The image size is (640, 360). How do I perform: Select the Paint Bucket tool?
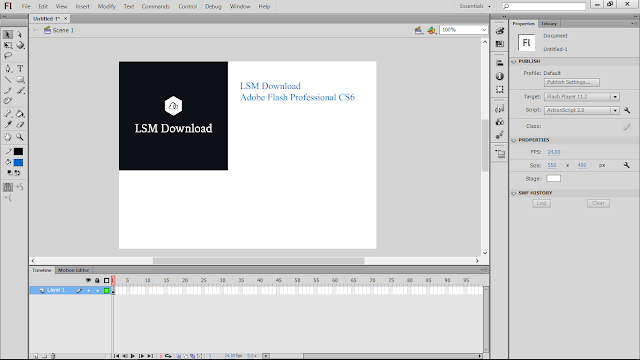coord(20,114)
